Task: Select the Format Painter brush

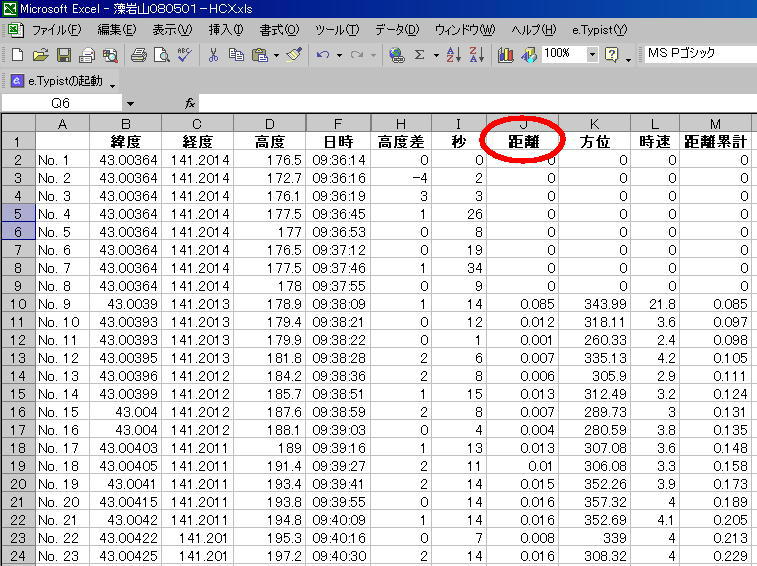Action: coord(293,54)
